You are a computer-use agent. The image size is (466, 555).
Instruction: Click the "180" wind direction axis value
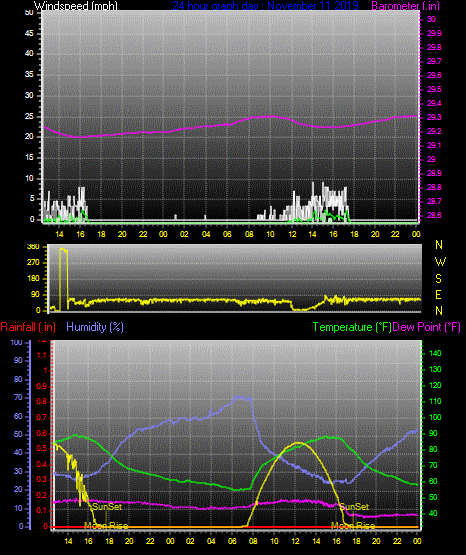33,279
